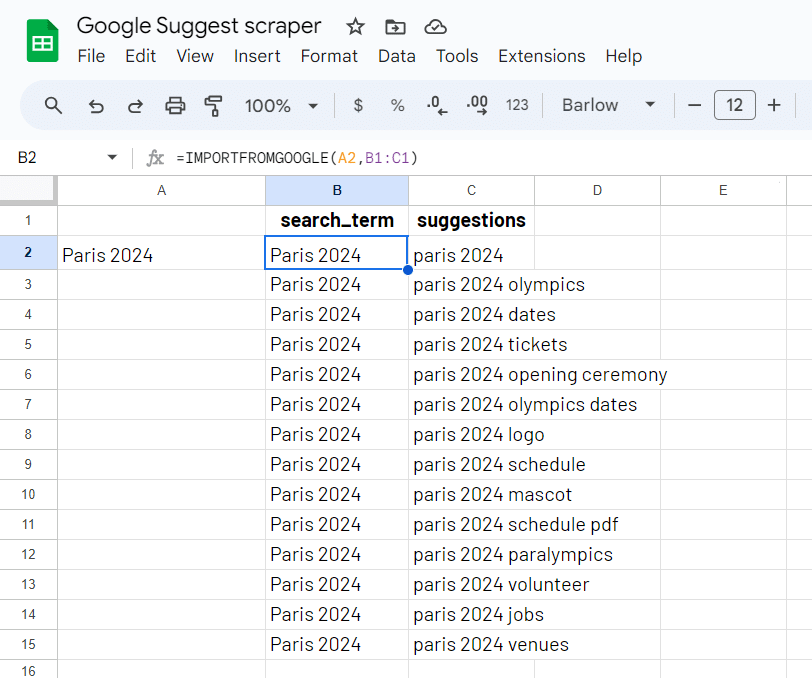Undo the last action

pyautogui.click(x=96, y=105)
